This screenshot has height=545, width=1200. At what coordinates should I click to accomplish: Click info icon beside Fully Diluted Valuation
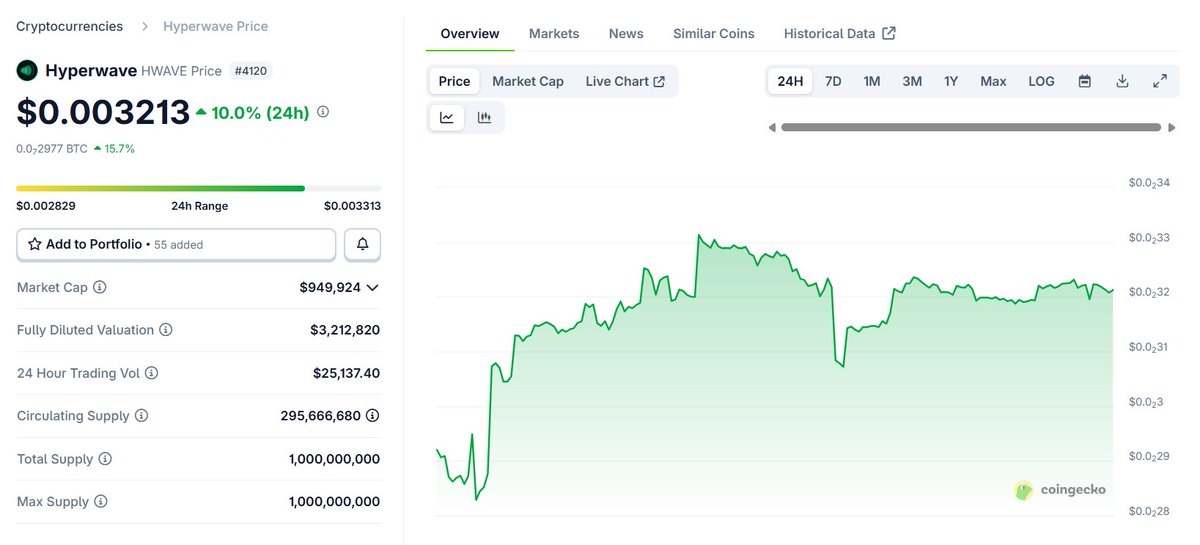click(166, 330)
